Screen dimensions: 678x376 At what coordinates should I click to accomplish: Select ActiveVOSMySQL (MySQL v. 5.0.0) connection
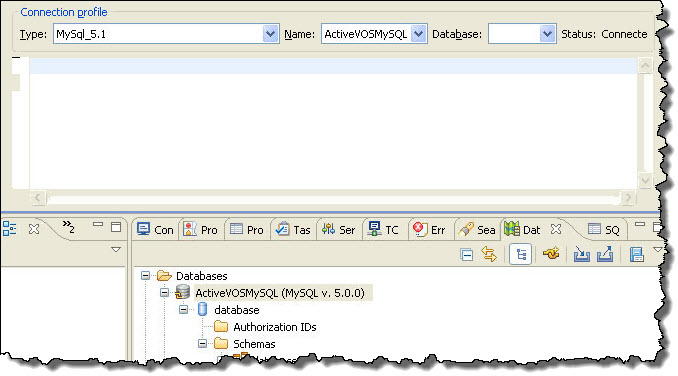pos(280,293)
